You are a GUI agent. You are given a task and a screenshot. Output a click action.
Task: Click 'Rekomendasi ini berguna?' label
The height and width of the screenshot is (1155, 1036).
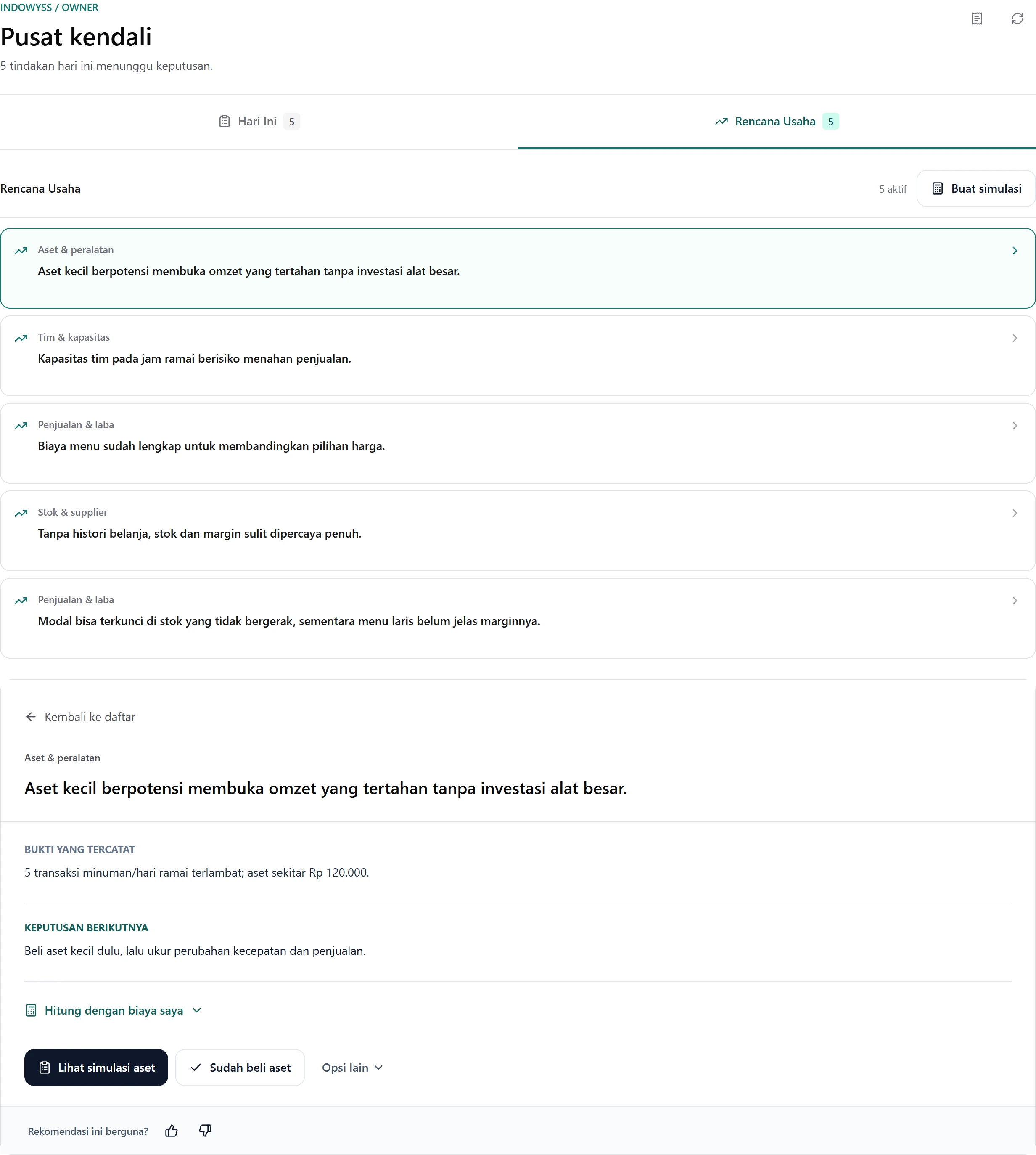[x=88, y=1131]
